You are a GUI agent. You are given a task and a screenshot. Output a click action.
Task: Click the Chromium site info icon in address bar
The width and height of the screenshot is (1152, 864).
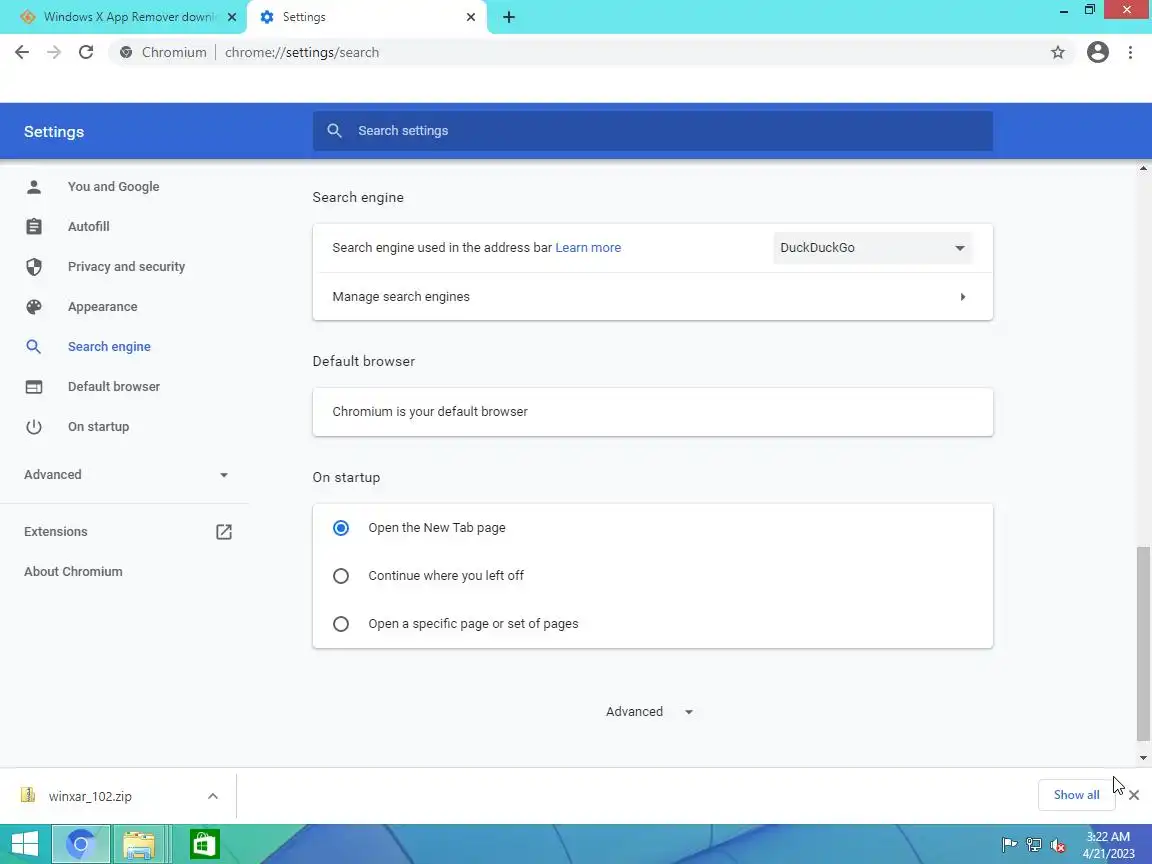click(126, 52)
